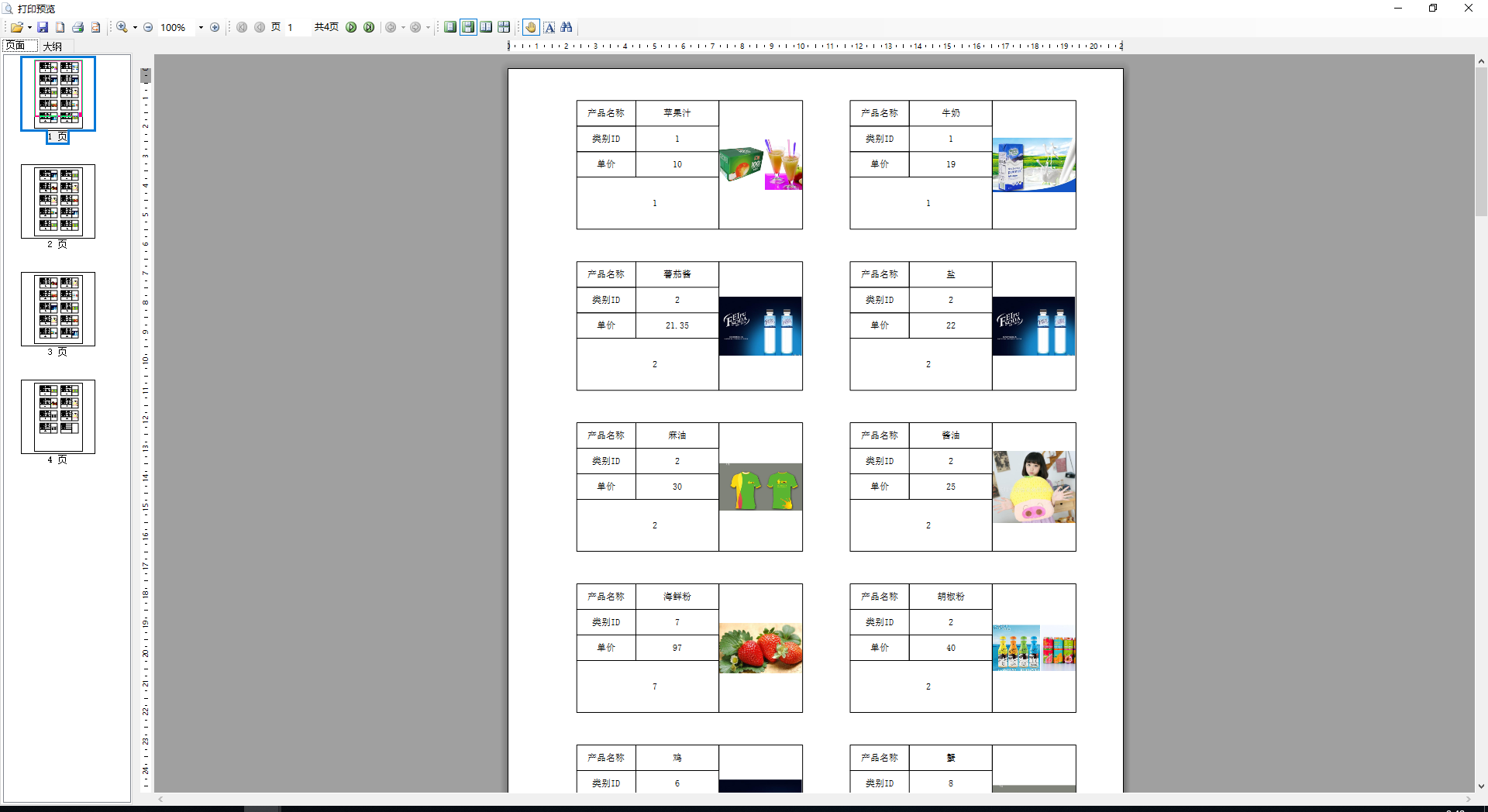Jump to last page green arrow
Image resolution: width=1488 pixels, height=812 pixels.
coord(369,27)
